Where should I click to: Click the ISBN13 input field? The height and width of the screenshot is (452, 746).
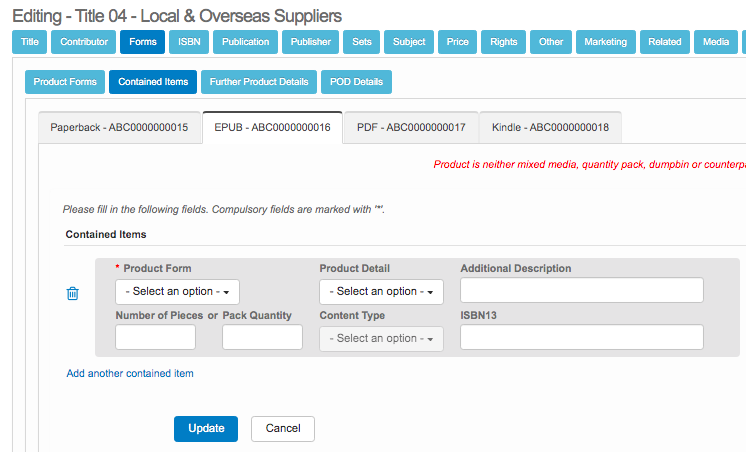coord(582,337)
